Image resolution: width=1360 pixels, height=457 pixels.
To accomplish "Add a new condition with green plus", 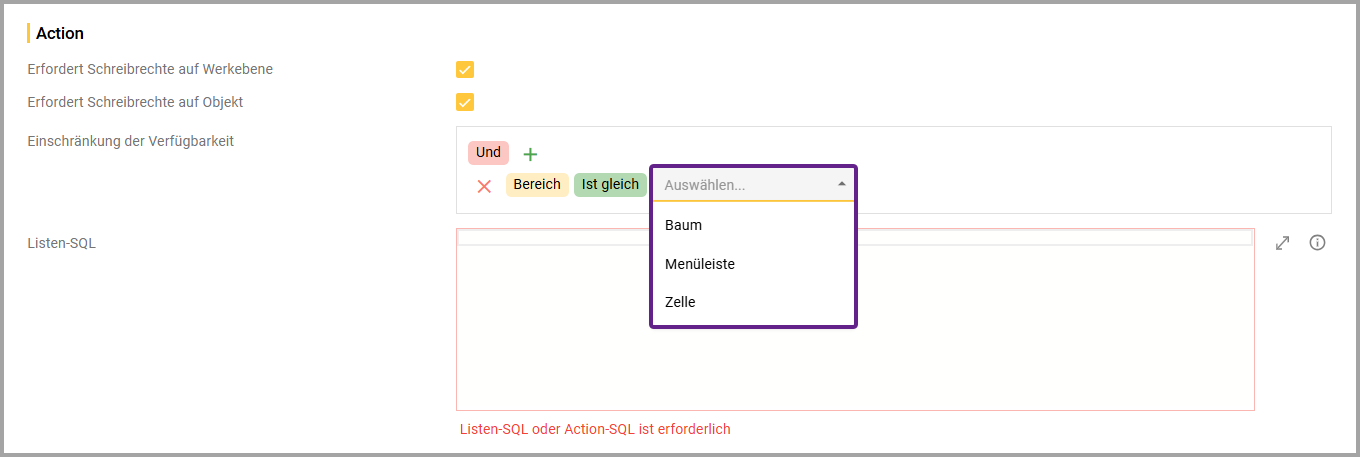I will (530, 154).
